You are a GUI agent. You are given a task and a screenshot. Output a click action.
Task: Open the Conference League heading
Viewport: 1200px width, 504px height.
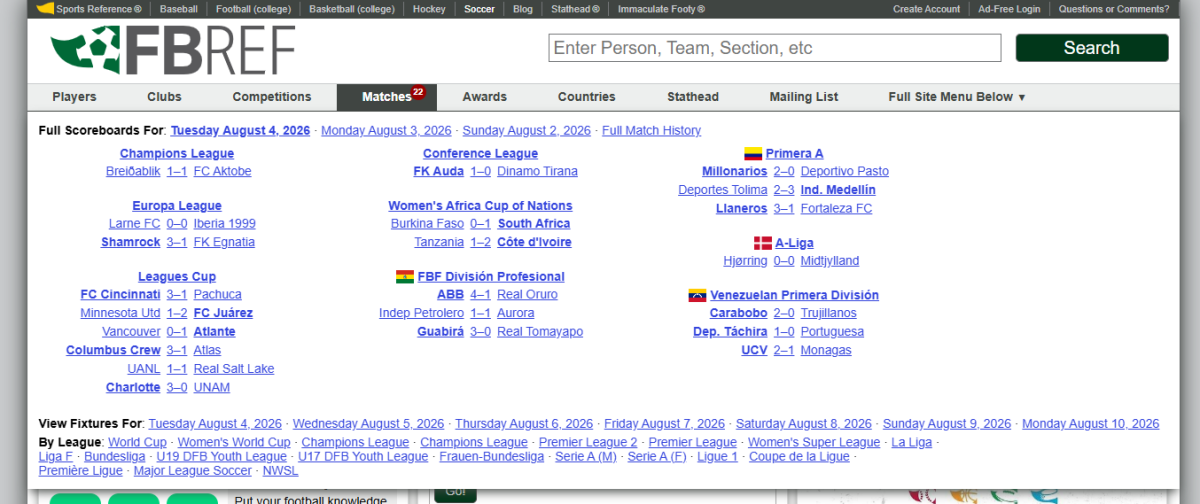point(480,154)
